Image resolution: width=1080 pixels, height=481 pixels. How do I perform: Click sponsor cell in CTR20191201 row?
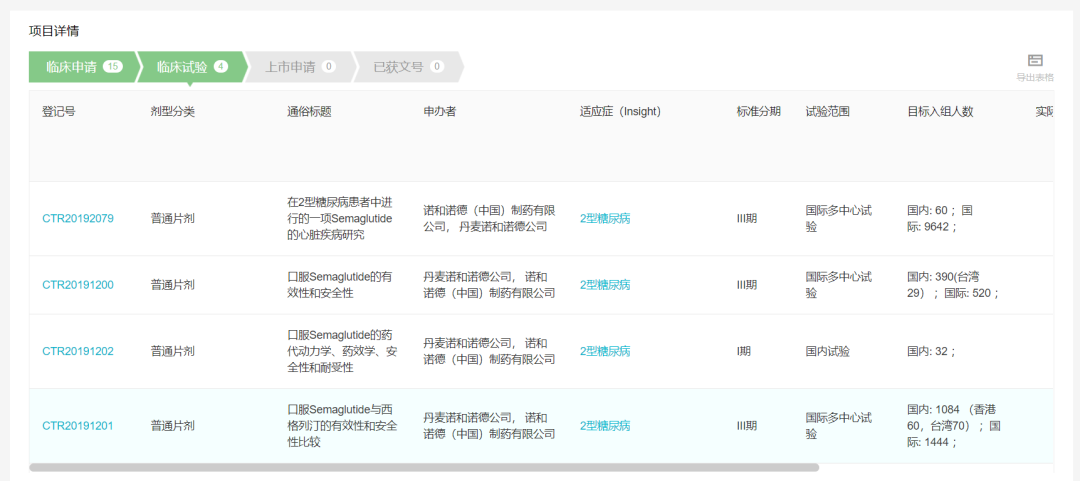pos(489,425)
